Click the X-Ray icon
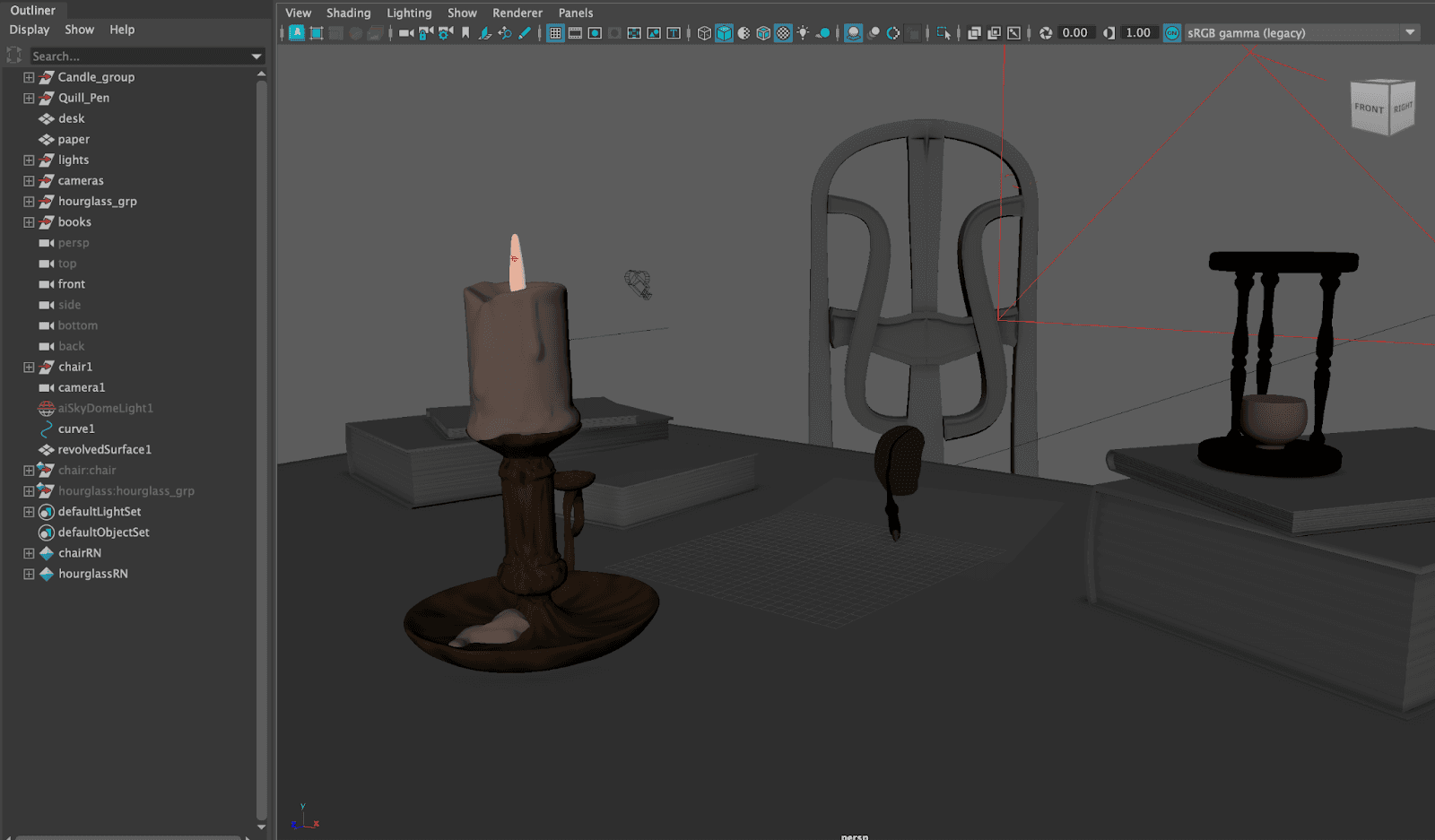The width and height of the screenshot is (1435, 840). pyautogui.click(x=974, y=33)
